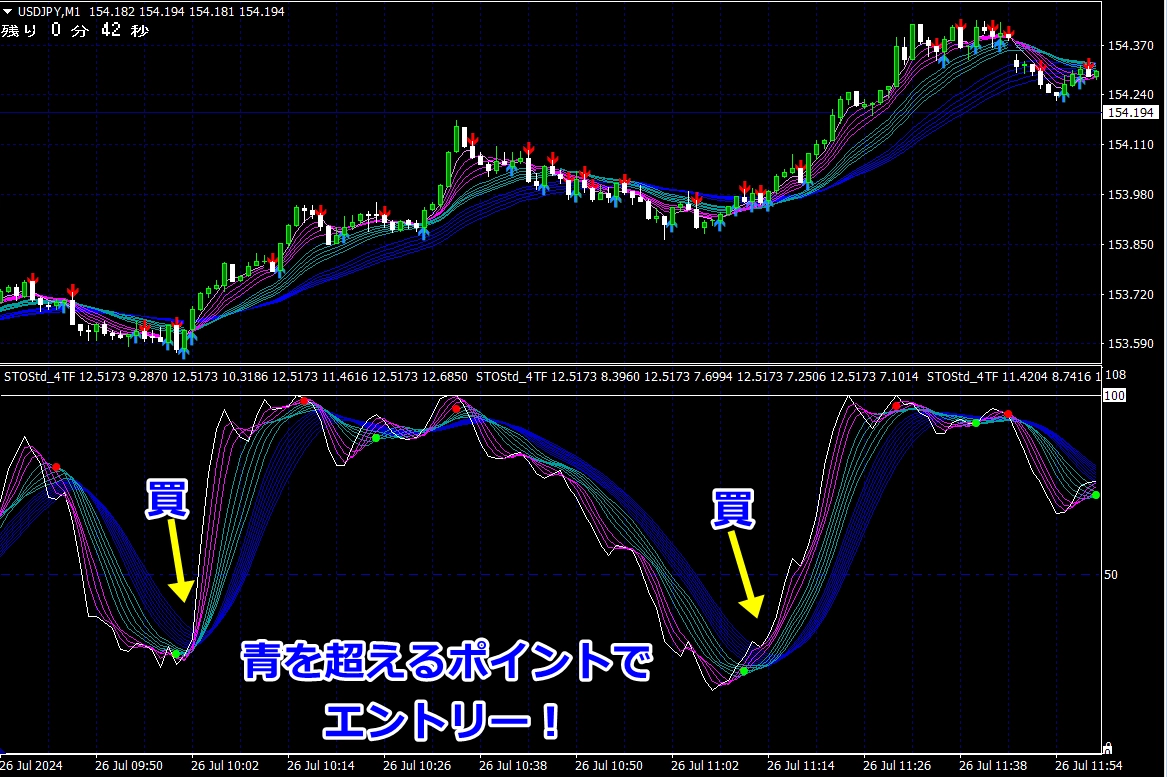Click the left yellow buy arrow
This screenshot has width=1167, height=777.
pyautogui.click(x=178, y=560)
